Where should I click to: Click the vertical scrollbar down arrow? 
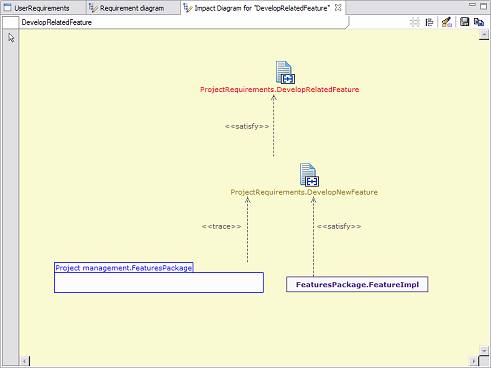pos(484,350)
